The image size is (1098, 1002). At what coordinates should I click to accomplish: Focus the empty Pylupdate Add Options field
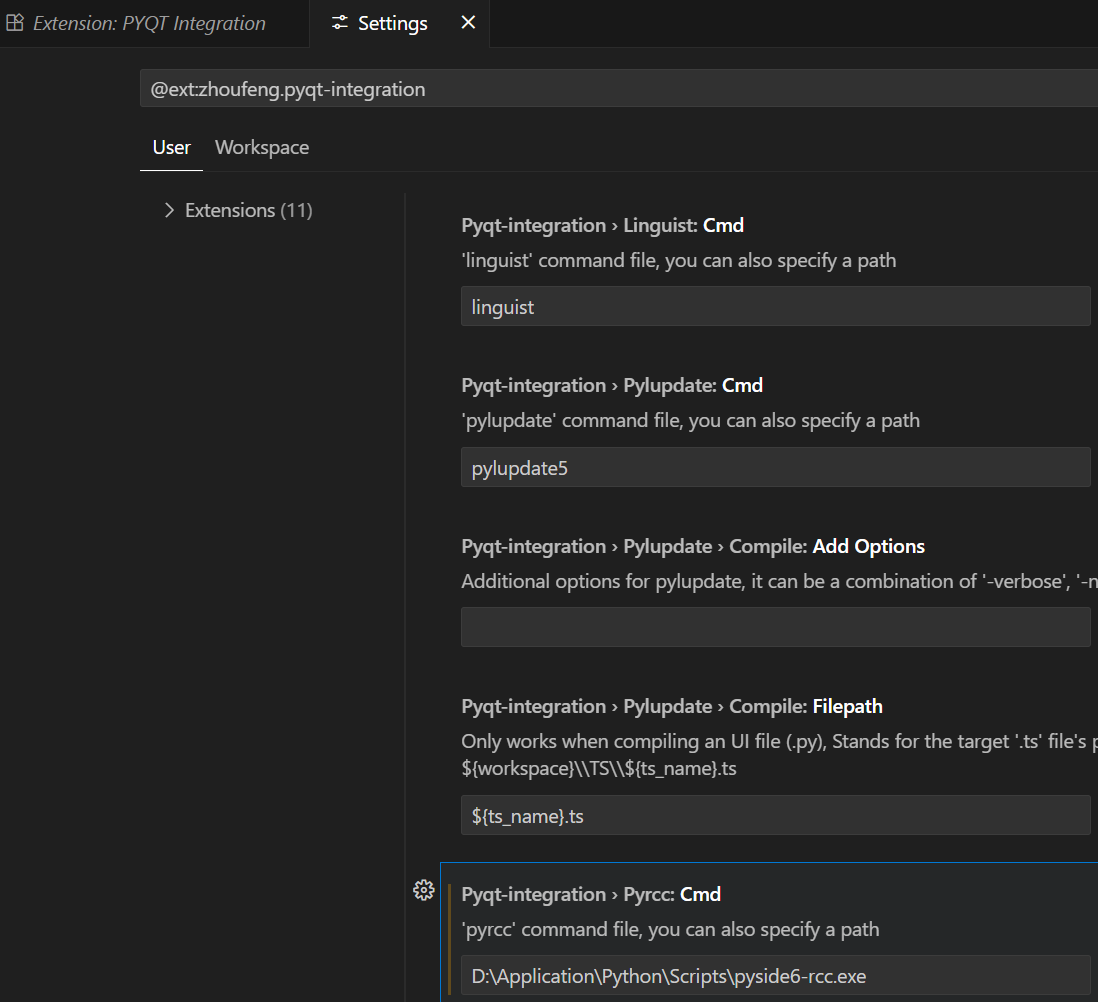[x=775, y=627]
